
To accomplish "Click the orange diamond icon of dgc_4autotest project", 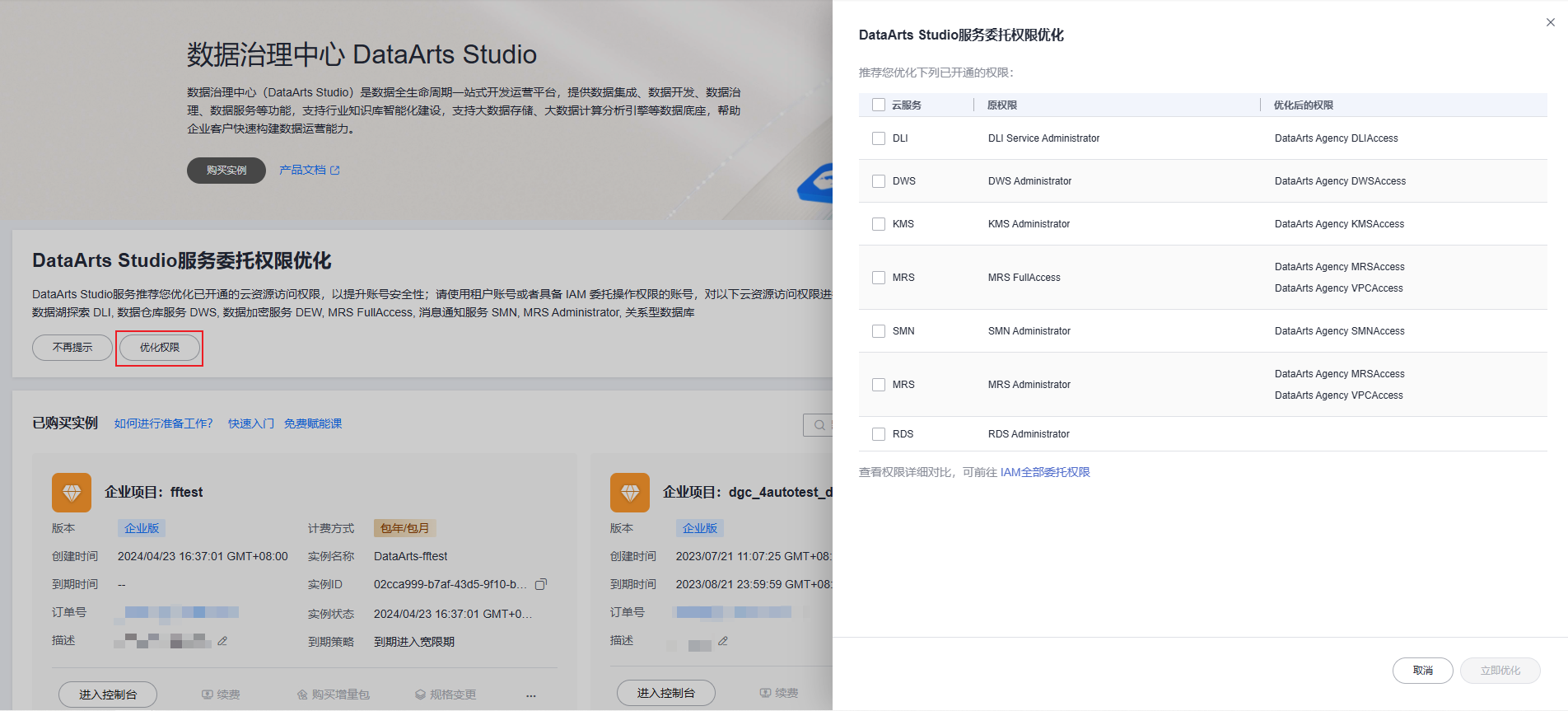I will tap(630, 493).
